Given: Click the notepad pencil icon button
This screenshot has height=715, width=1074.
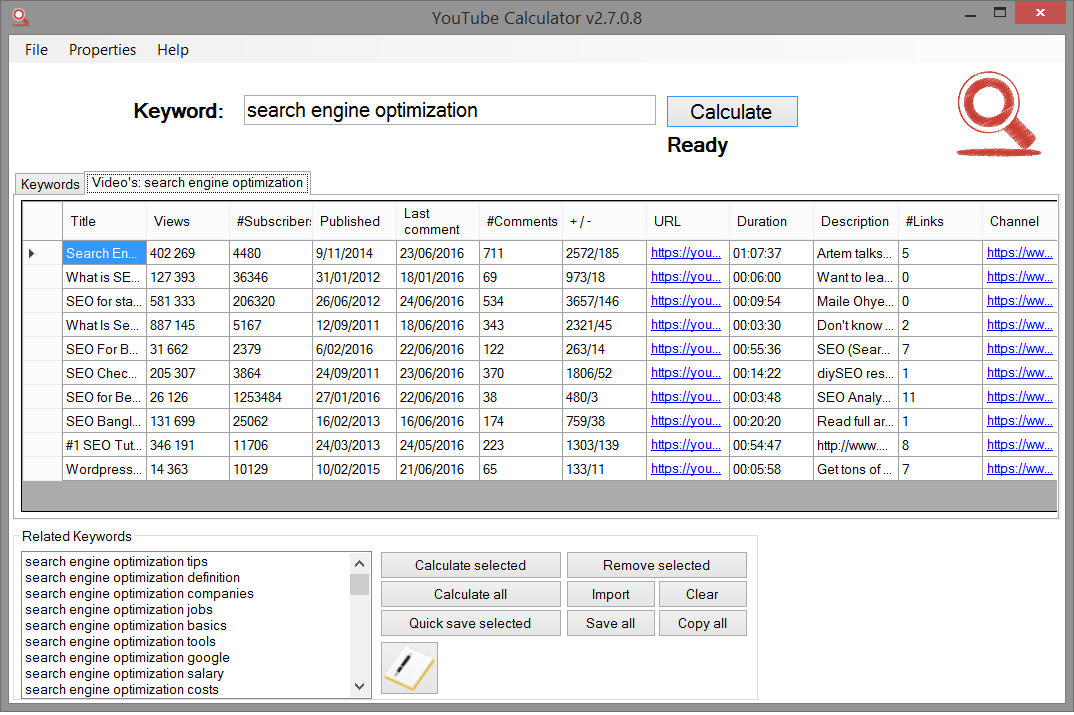Looking at the screenshot, I should click(x=409, y=668).
